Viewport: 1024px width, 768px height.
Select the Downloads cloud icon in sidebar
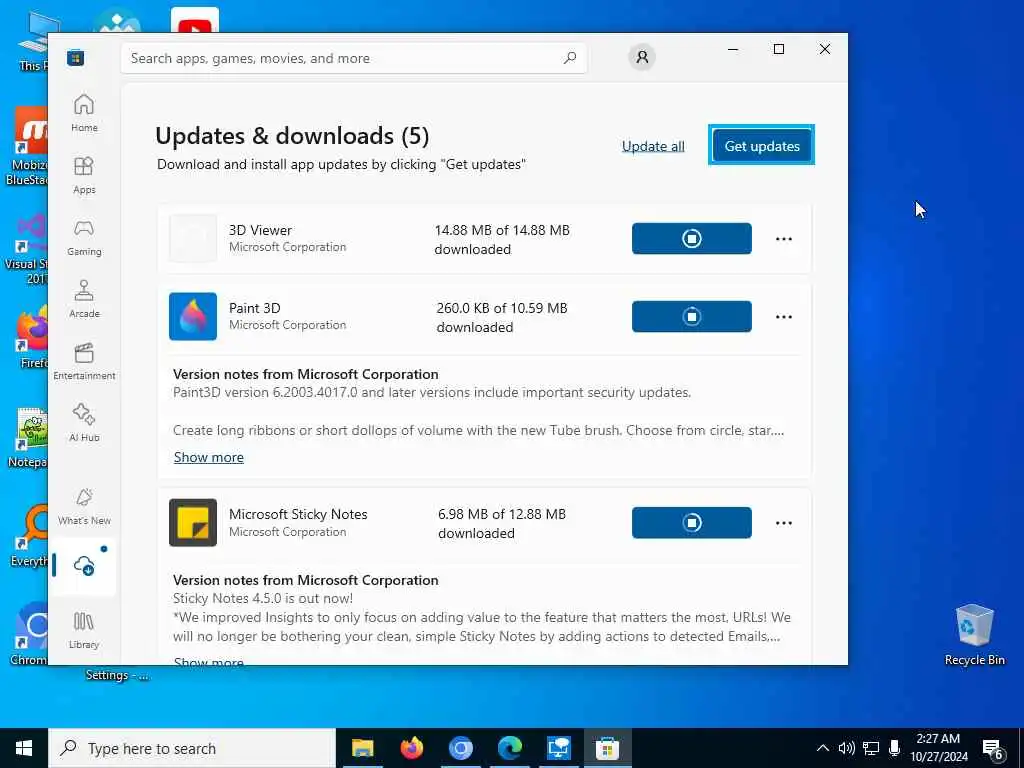pos(84,566)
